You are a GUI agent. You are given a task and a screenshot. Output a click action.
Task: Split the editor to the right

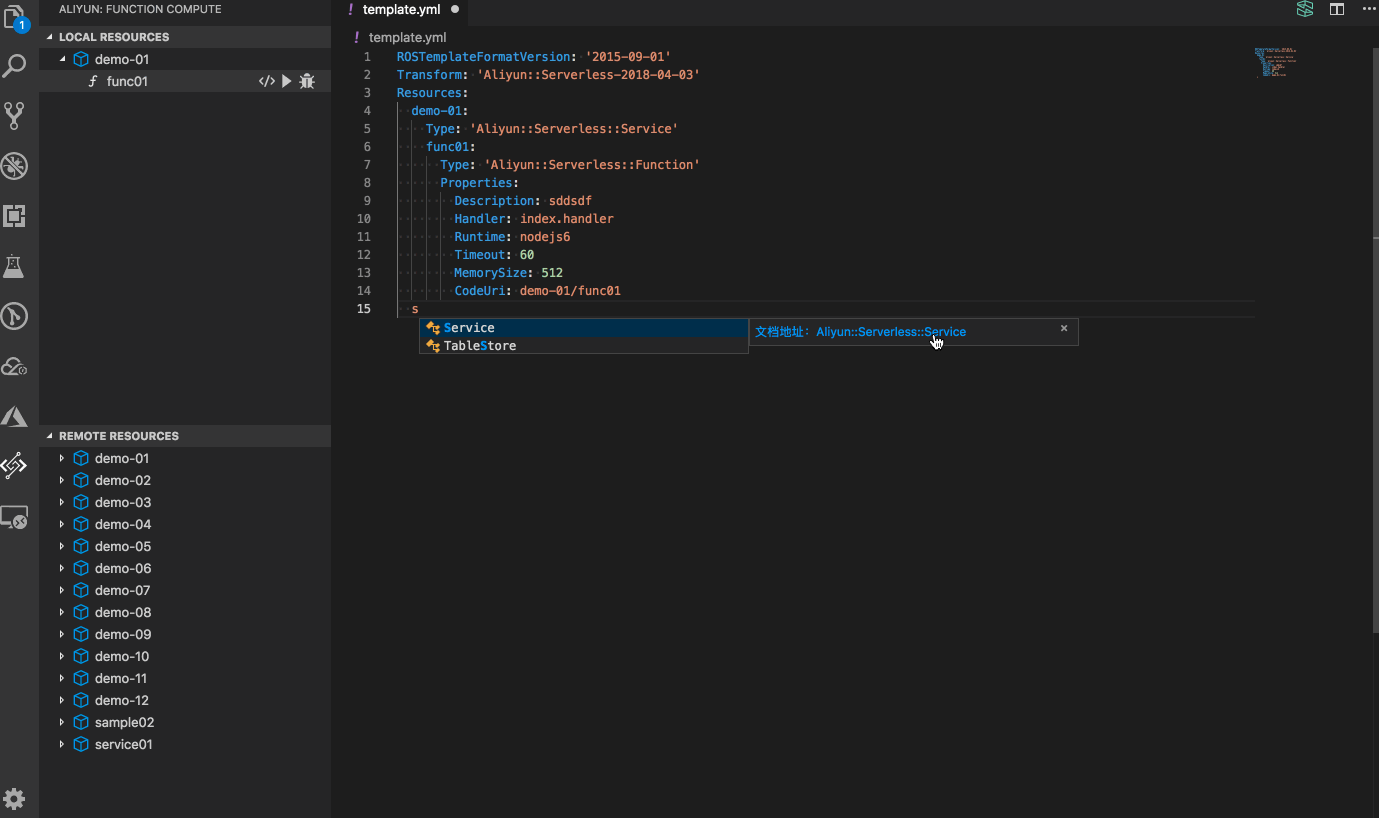(1337, 10)
